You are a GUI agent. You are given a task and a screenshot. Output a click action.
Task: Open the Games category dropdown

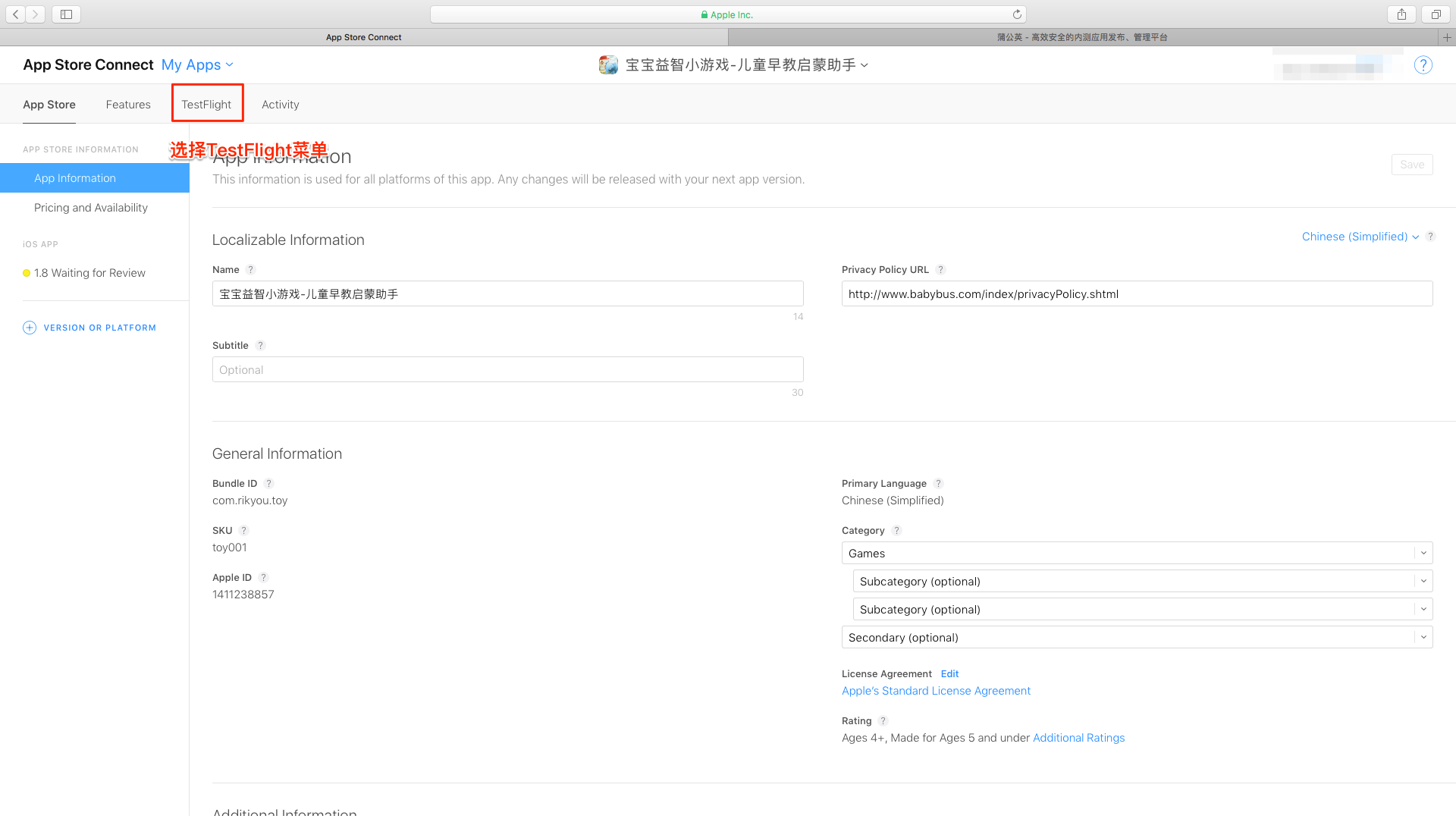click(x=1137, y=553)
